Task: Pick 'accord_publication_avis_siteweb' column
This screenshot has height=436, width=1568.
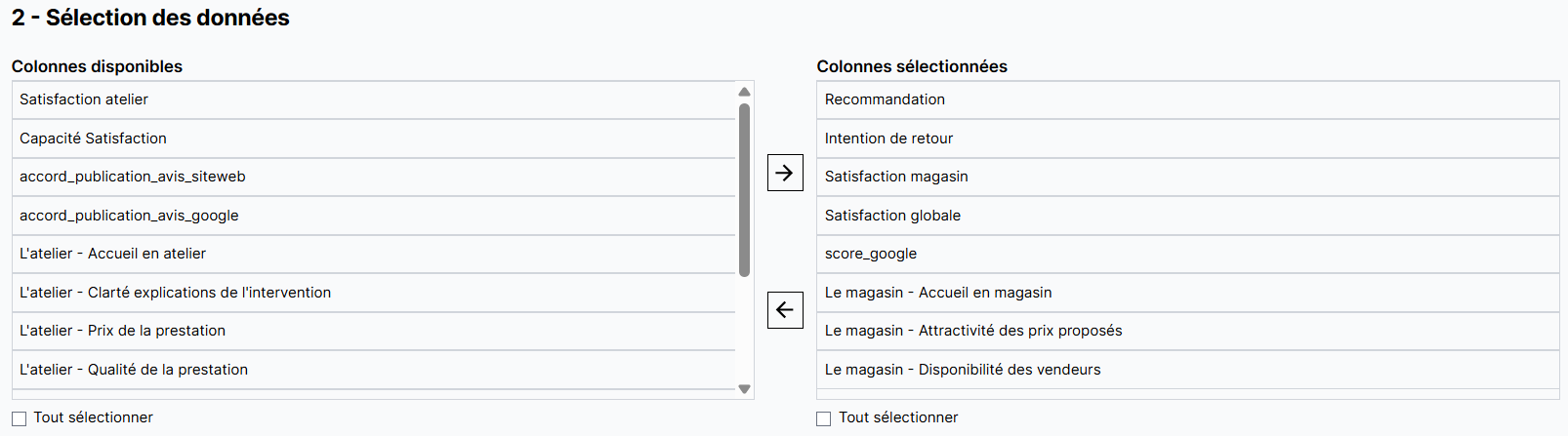Action: click(133, 177)
